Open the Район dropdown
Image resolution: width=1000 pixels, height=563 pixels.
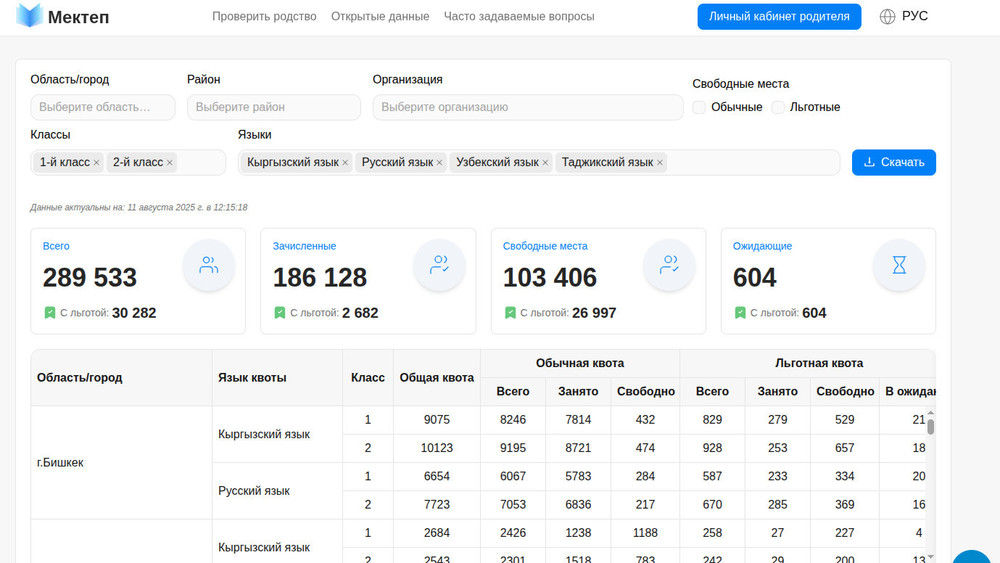273,107
